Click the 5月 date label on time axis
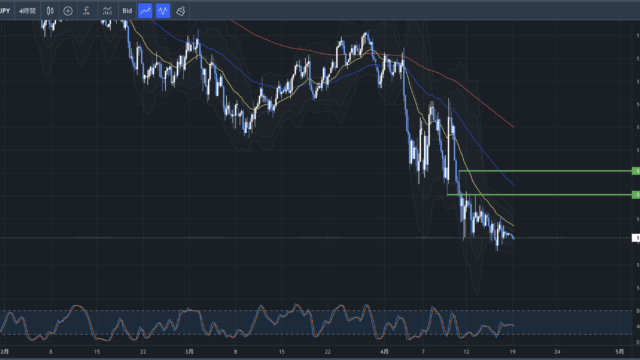640x360 pixels. tap(620, 351)
